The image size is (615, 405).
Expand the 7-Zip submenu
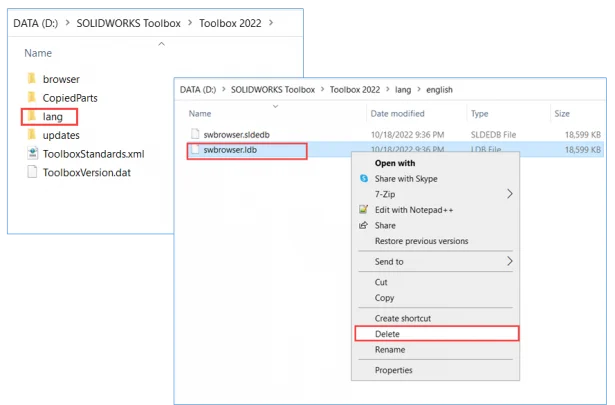pyautogui.click(x=510, y=194)
